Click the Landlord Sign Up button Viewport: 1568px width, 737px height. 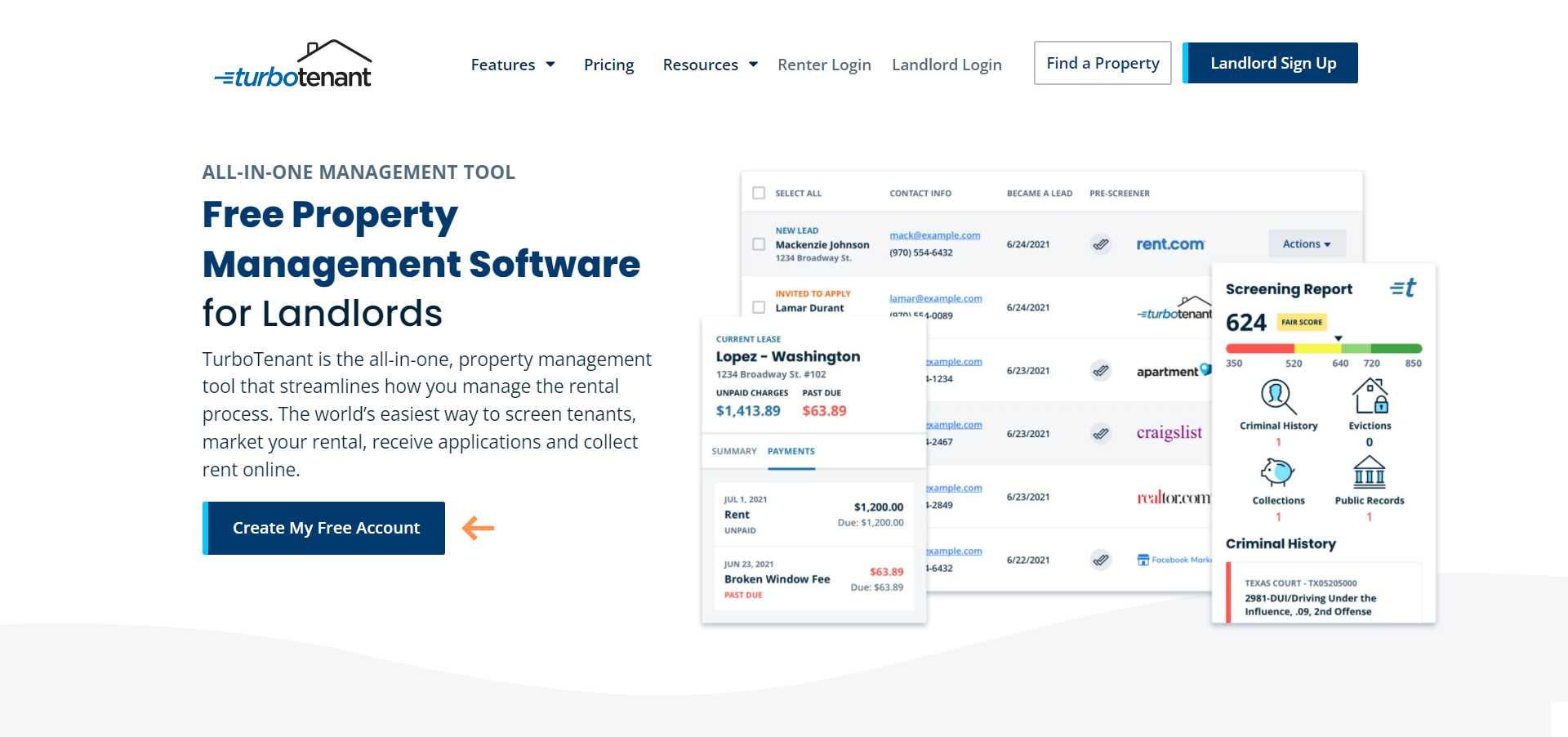[x=1270, y=63]
